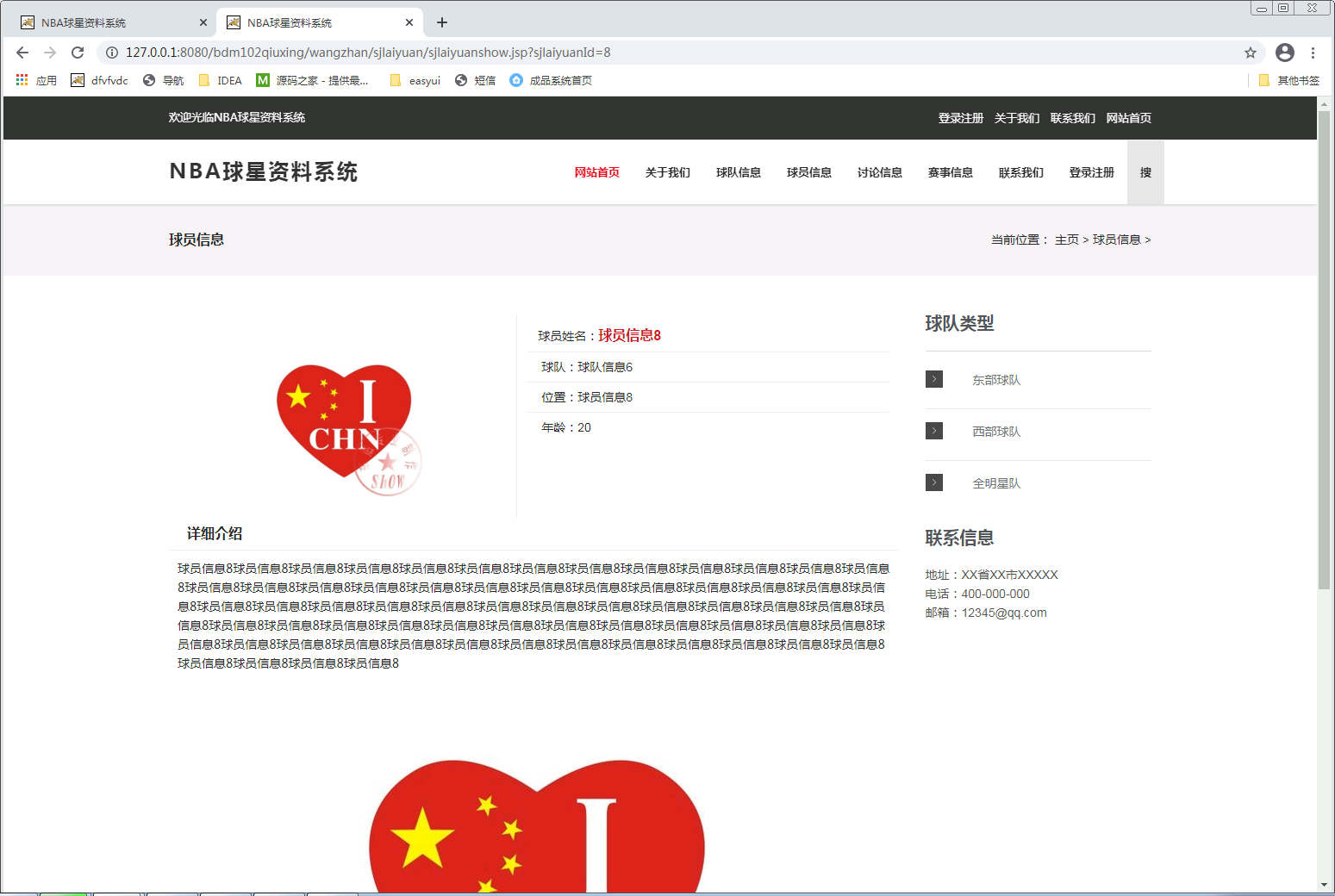Open 球员信息 in the main navigation
The image size is (1335, 896).
tap(809, 172)
